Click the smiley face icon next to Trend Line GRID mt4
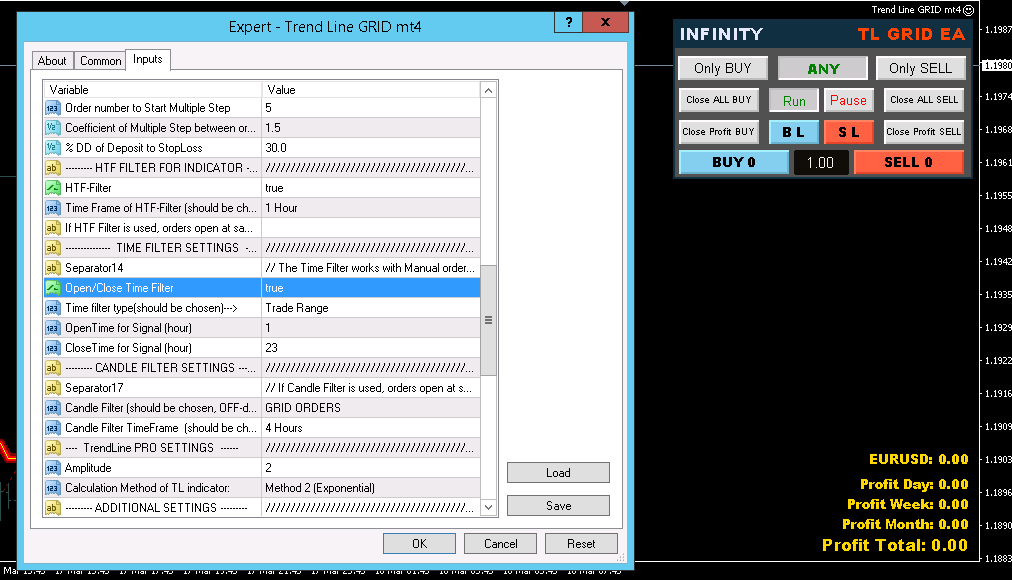This screenshot has width=1012, height=580. pyautogui.click(x=968, y=10)
